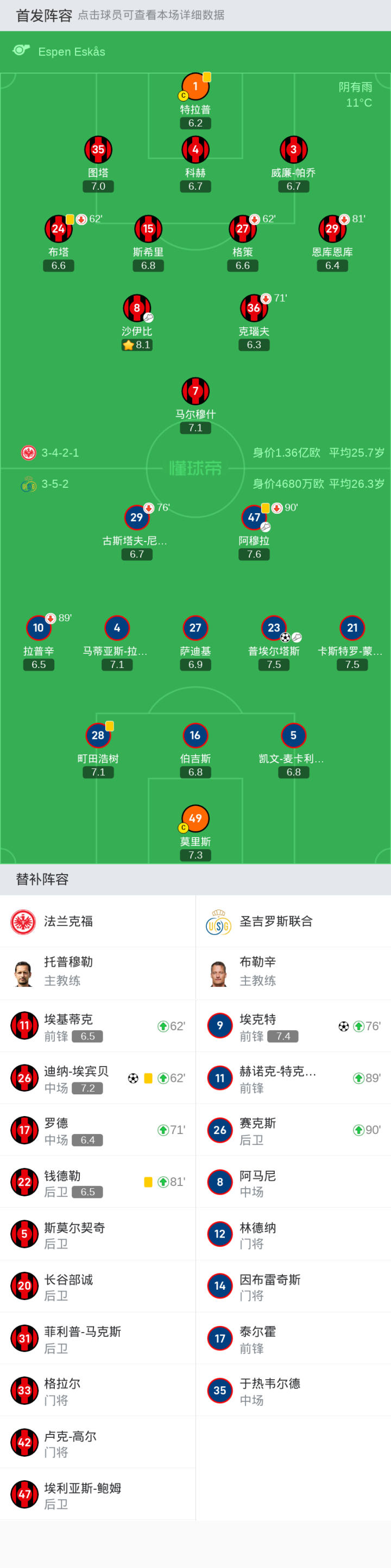This screenshot has width=391, height=1568.
Task: Open 町田浩树's number 28 badge
Action: point(98,735)
